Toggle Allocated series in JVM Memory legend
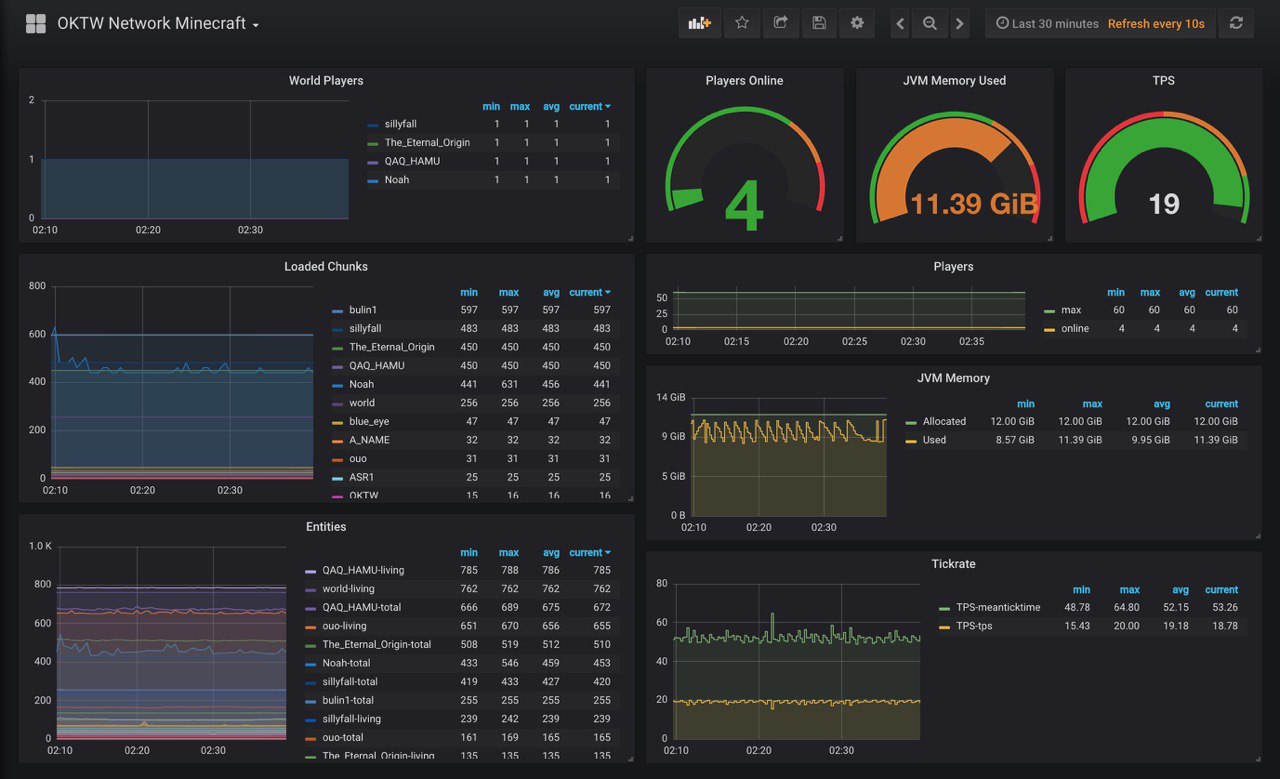 coord(944,422)
